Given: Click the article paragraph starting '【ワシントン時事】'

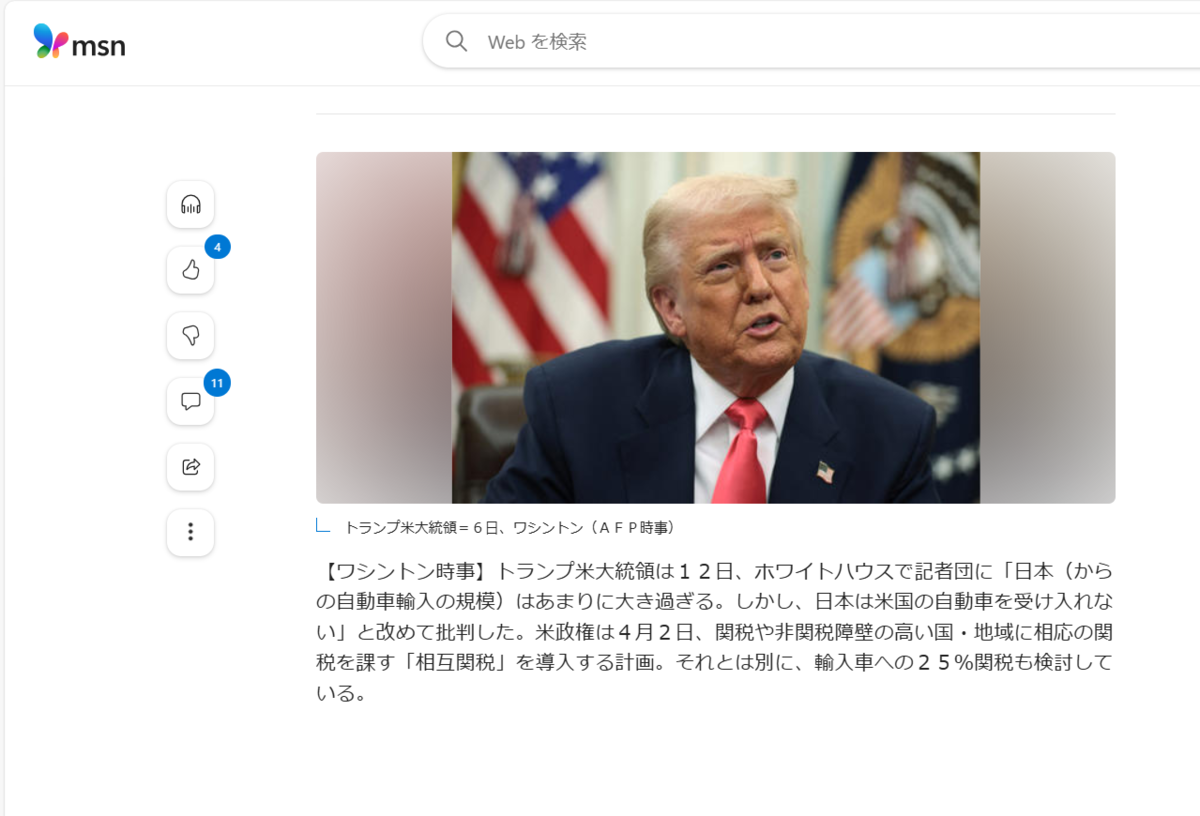Looking at the screenshot, I should (714, 632).
